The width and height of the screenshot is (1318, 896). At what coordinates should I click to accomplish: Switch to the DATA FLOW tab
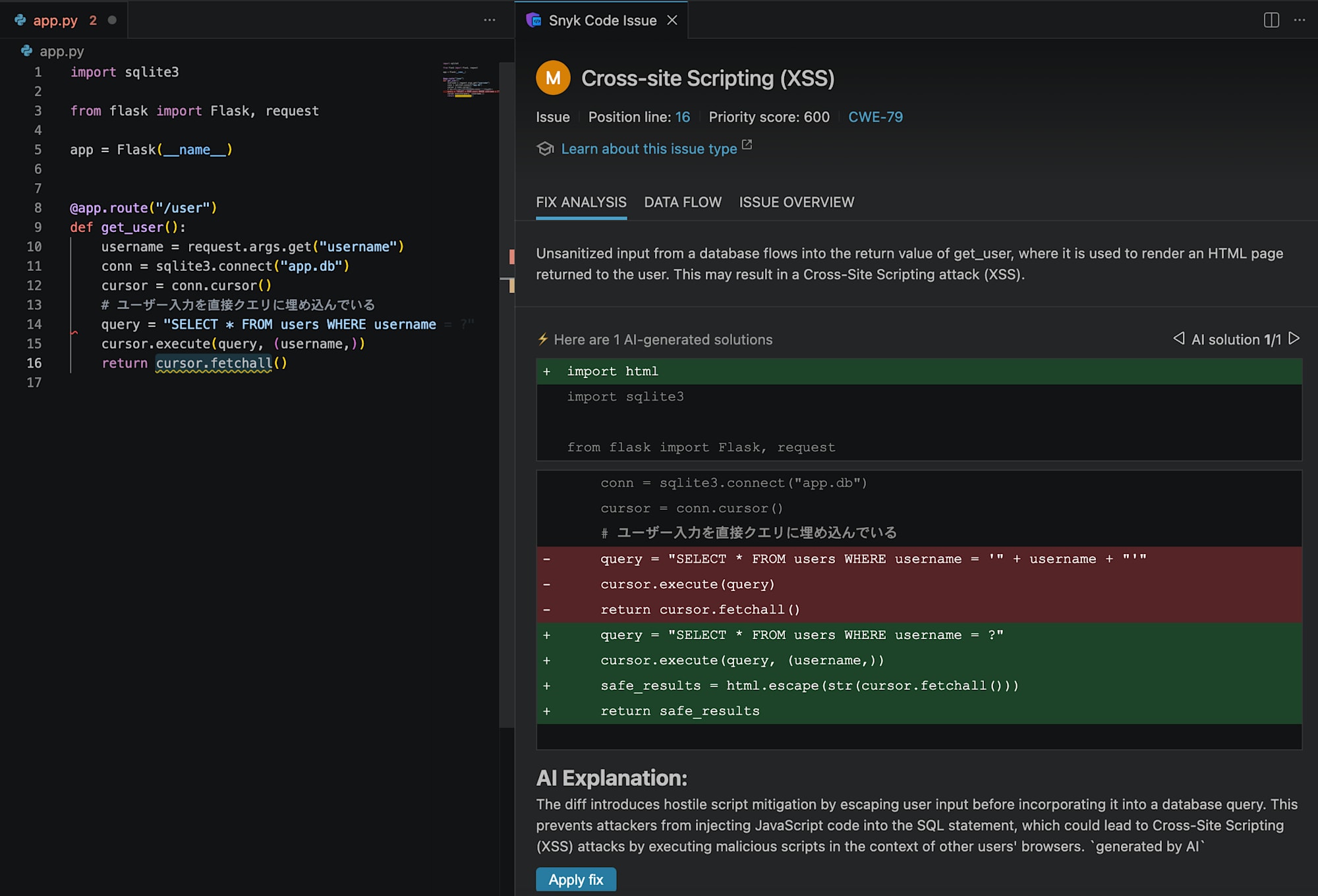683,202
